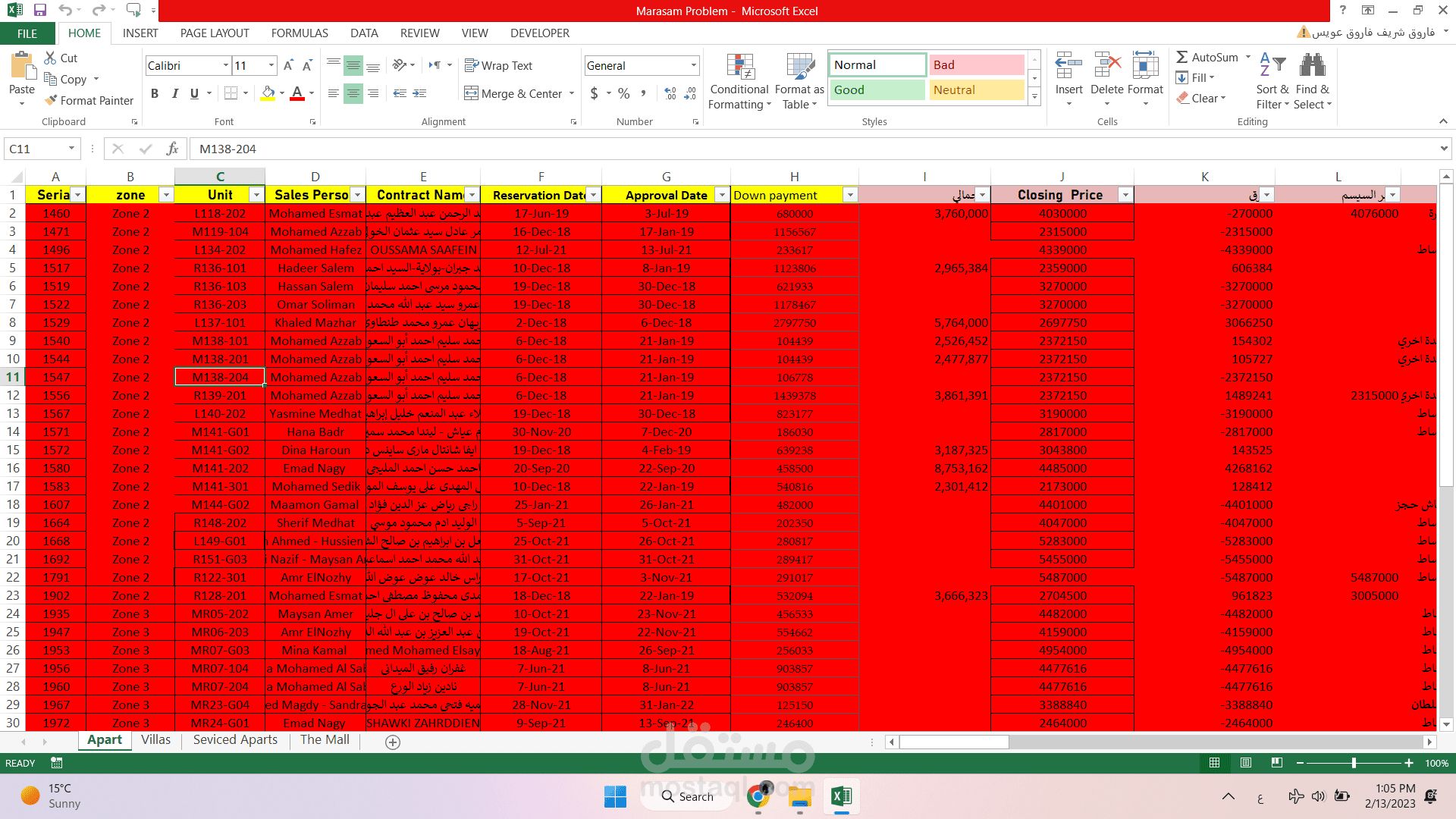Open the font size dropdown
Viewport: 1456px width, 819px height.
(x=271, y=66)
